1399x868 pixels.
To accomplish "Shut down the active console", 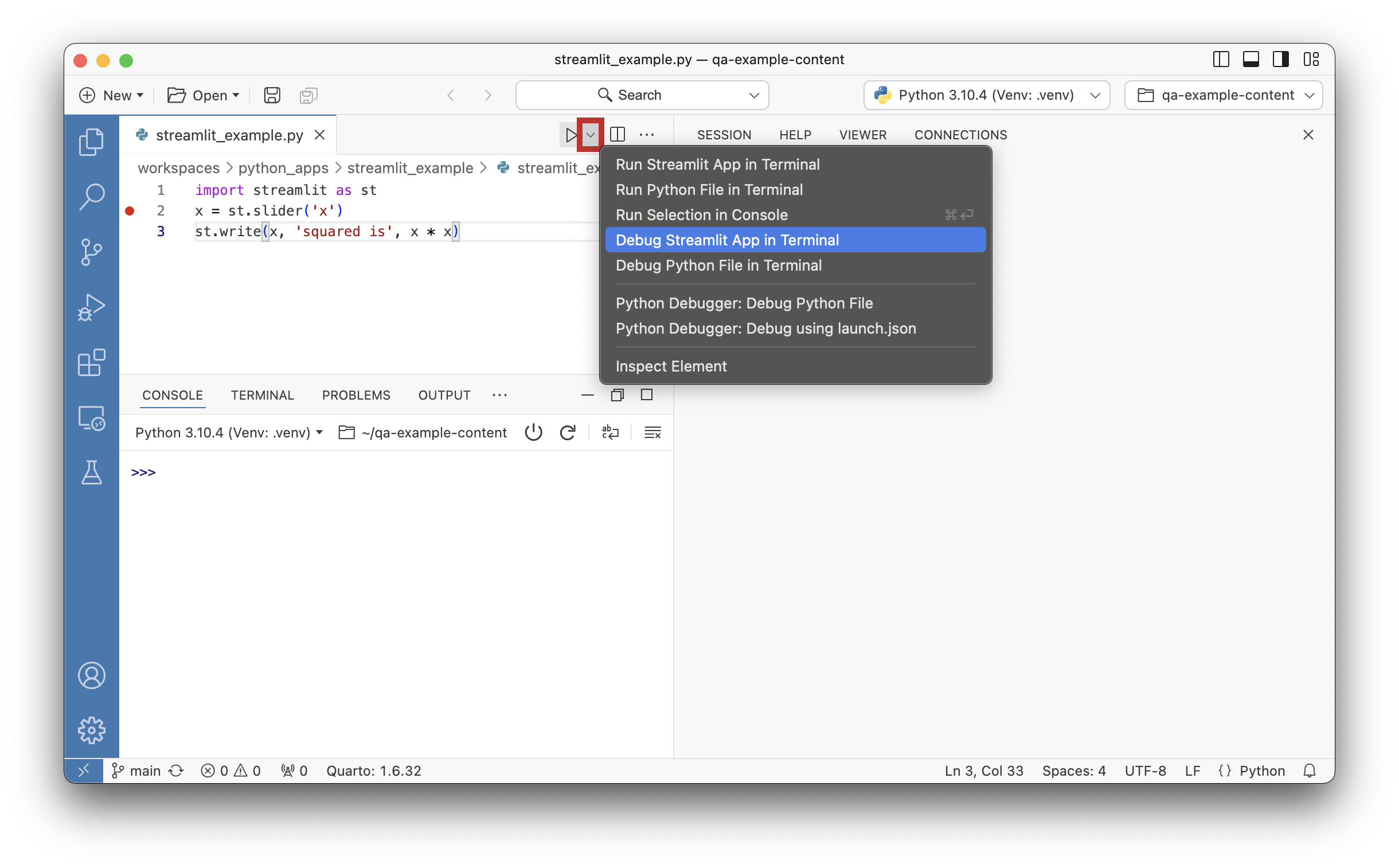I will coord(533,432).
